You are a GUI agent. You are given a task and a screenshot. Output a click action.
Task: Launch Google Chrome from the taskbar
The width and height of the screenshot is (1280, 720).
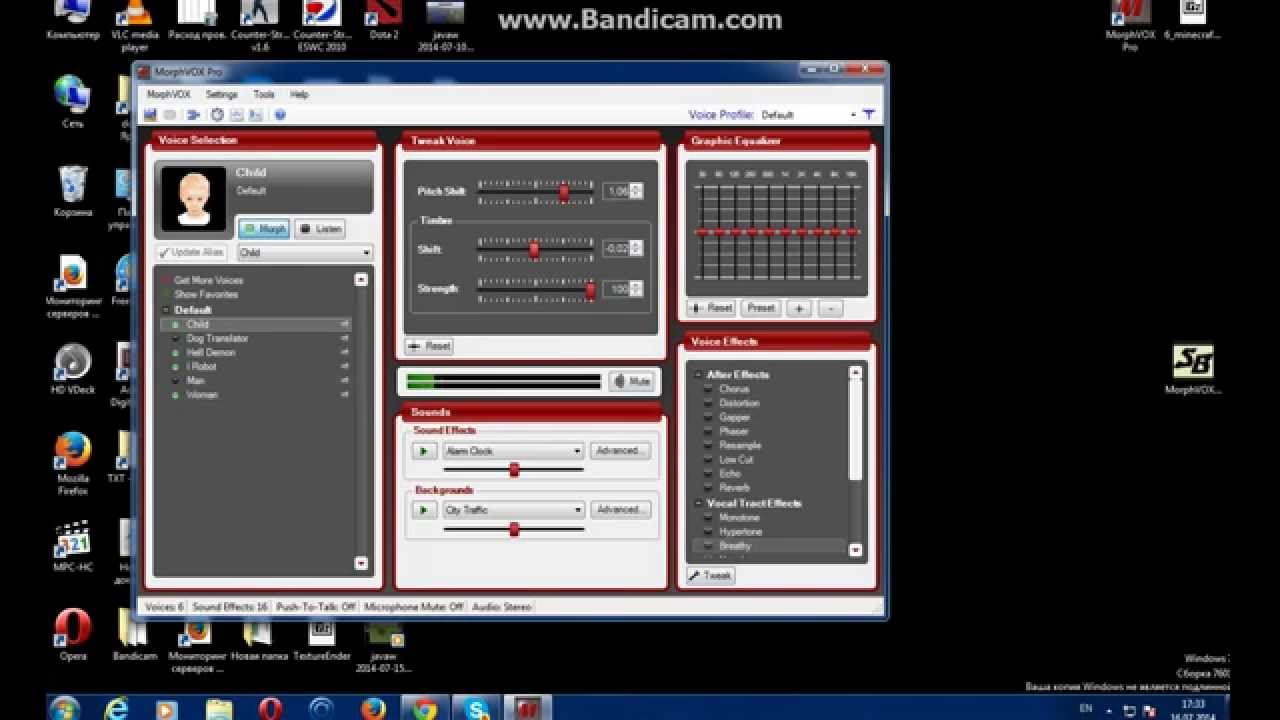(425, 708)
